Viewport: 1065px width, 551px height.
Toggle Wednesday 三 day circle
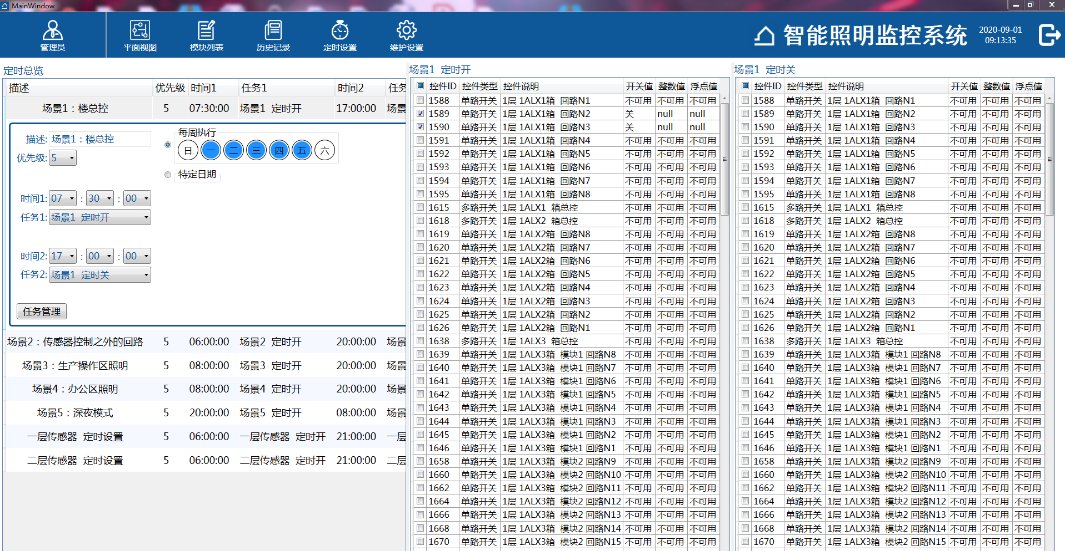point(256,150)
